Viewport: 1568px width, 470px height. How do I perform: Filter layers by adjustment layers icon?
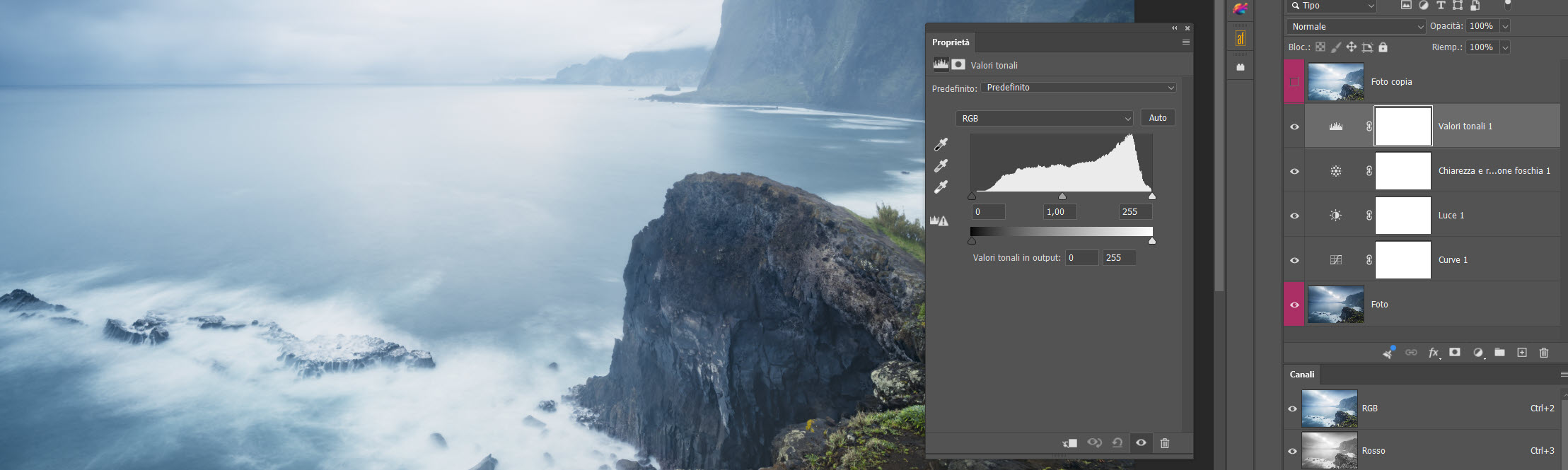click(1424, 5)
